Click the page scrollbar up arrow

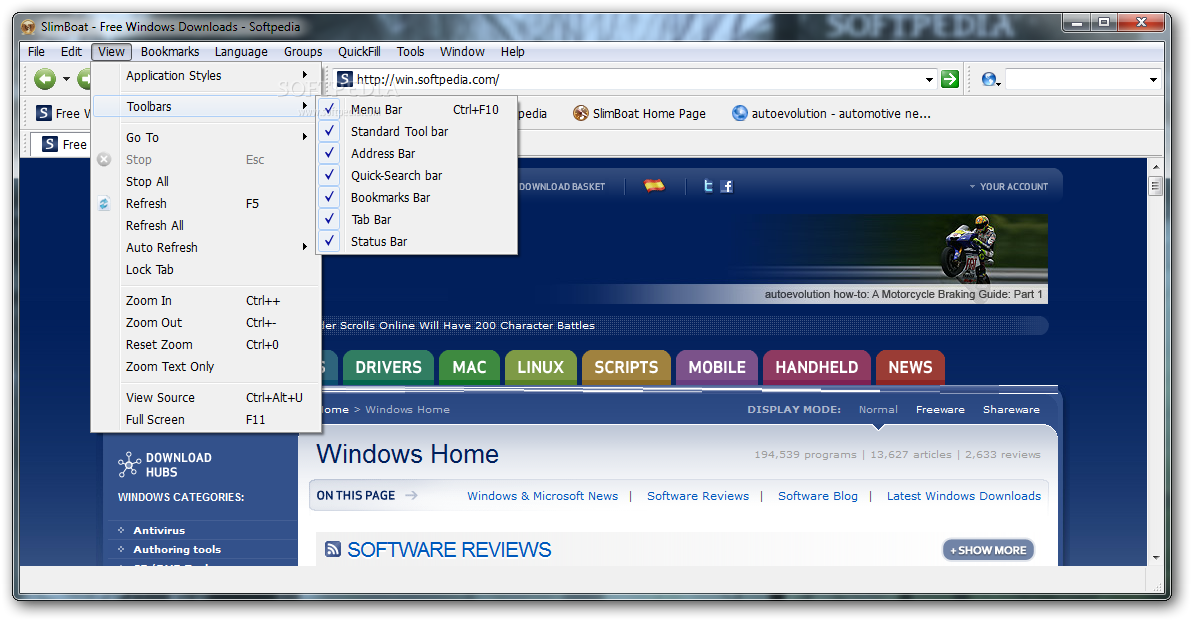coord(1156,166)
